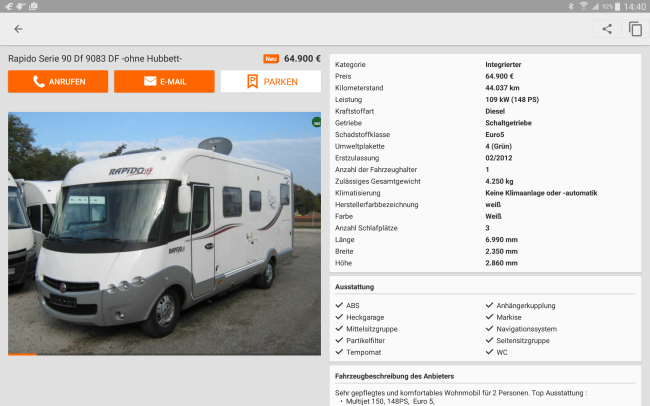Tap the bookmark icon in PARKEN

(252, 81)
